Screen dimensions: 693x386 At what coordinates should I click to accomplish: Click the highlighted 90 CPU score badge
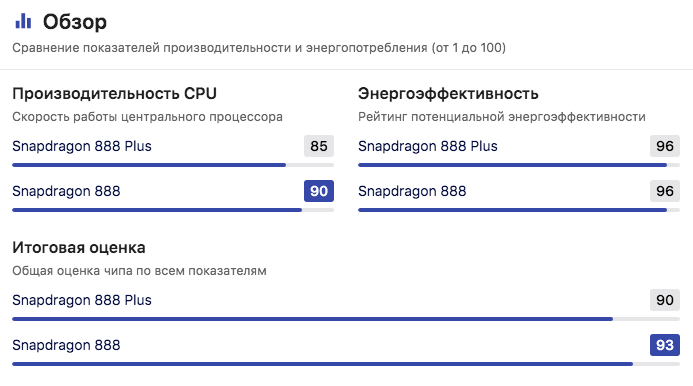click(319, 191)
